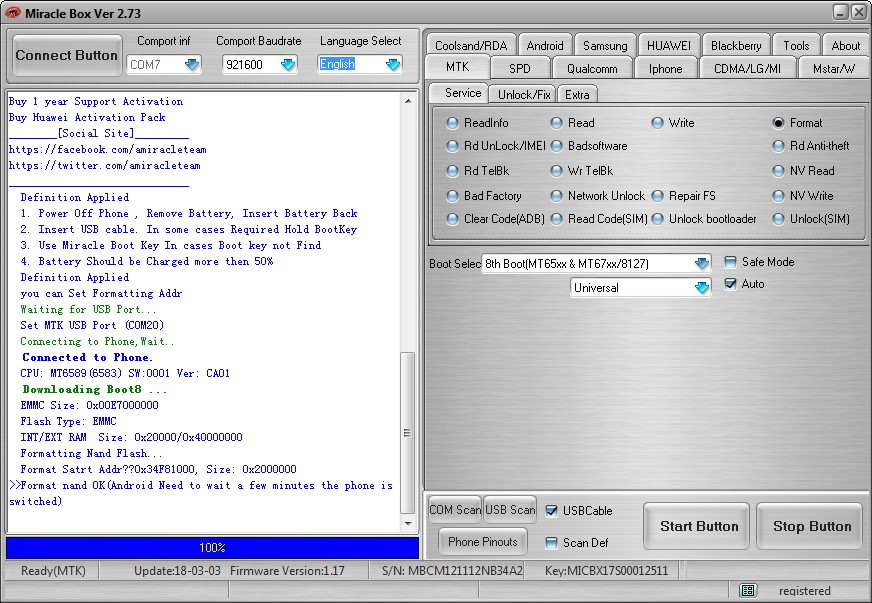Select the ReadInfo radio option
872x603 pixels.
(x=452, y=123)
